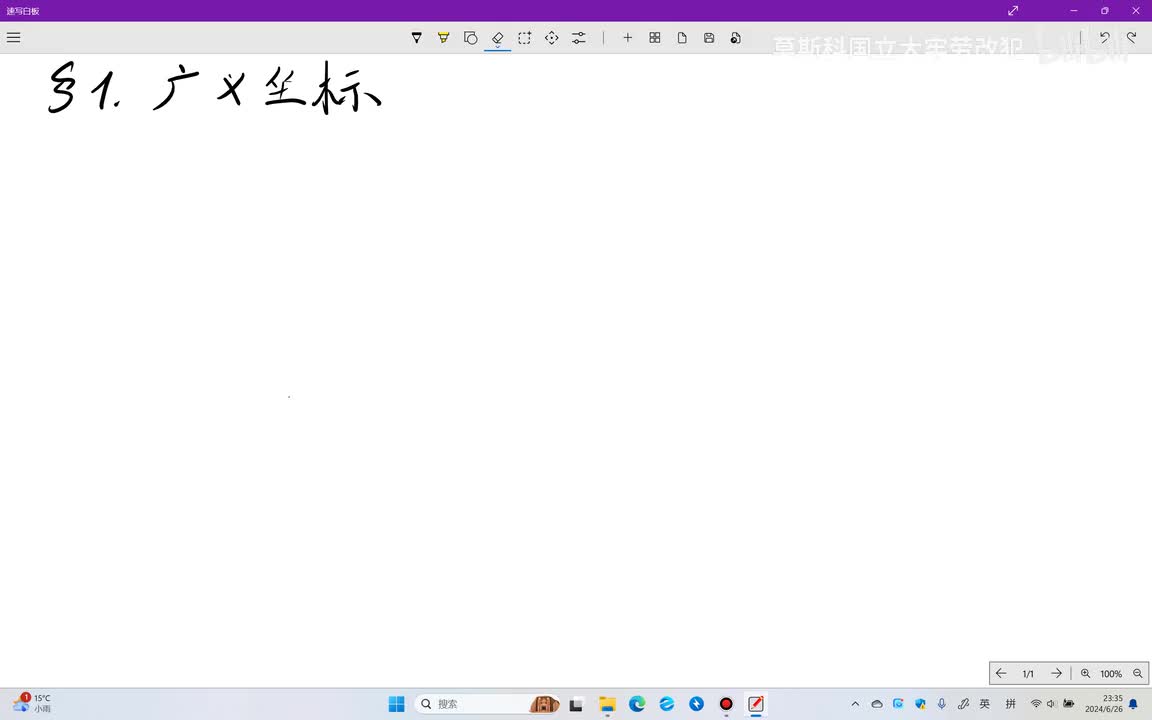Go to next page arrow

click(1056, 673)
